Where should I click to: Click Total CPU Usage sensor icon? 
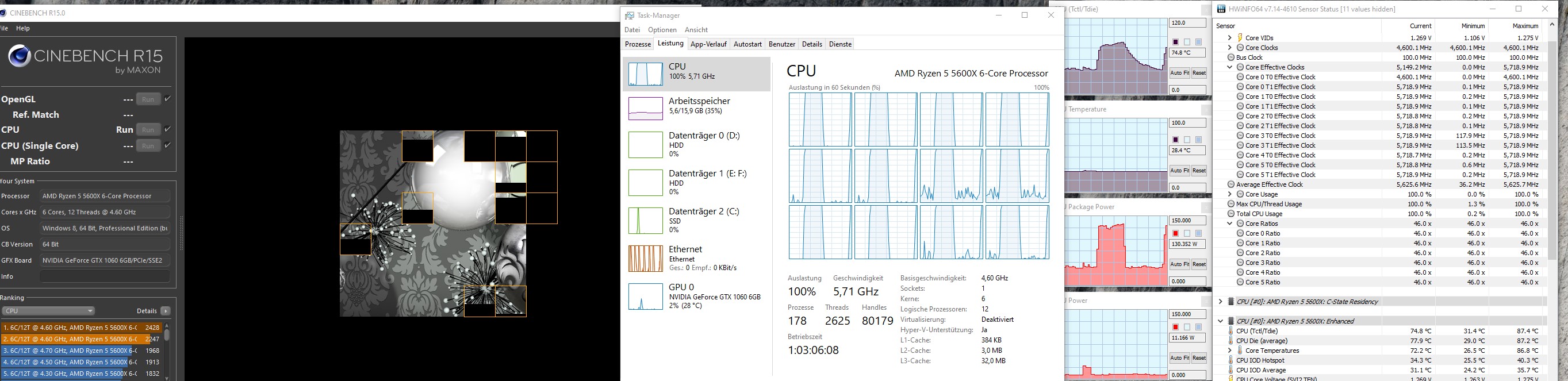pyautogui.click(x=1231, y=214)
